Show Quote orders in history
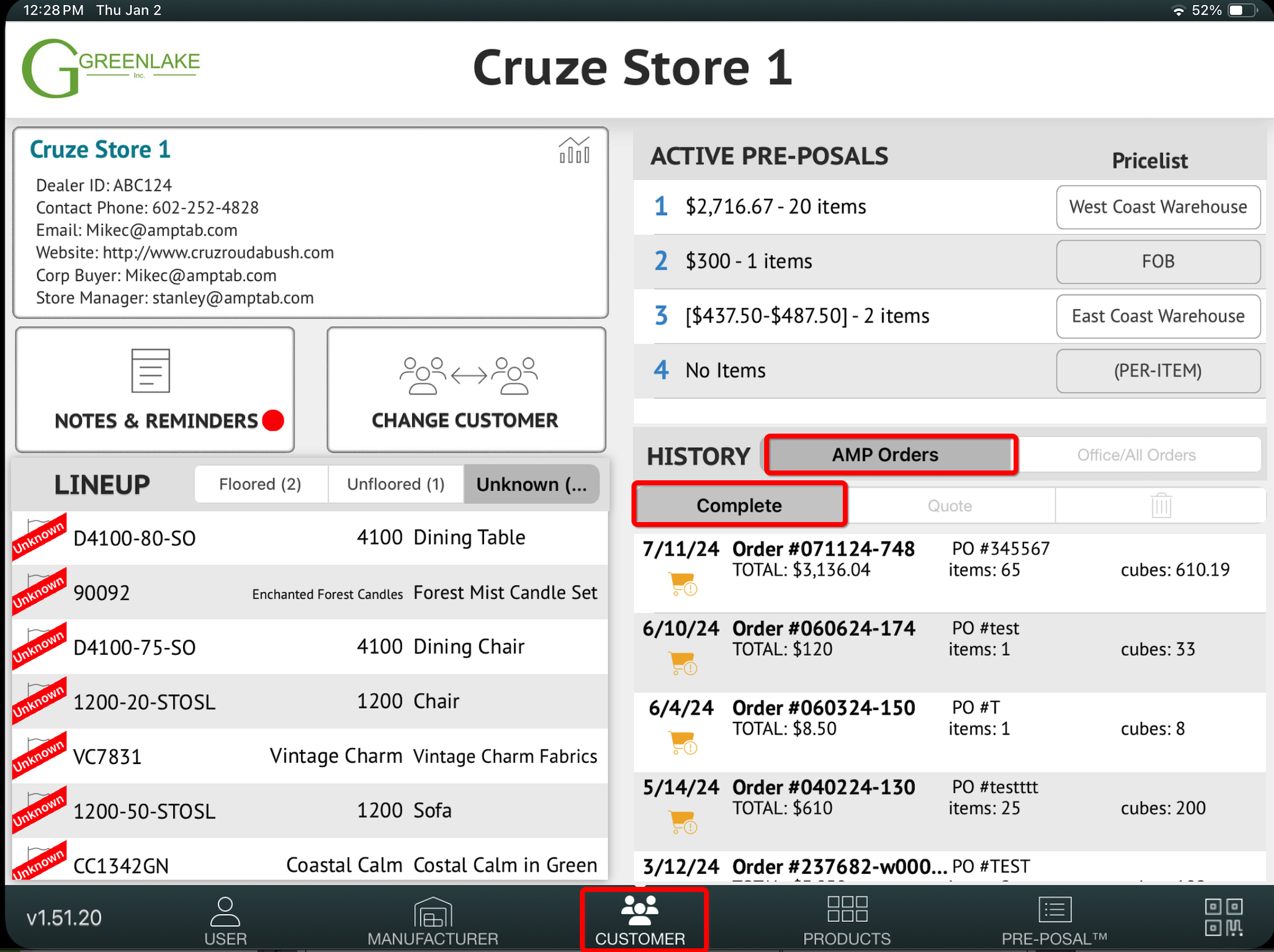This screenshot has height=952, width=1274. tap(949, 506)
